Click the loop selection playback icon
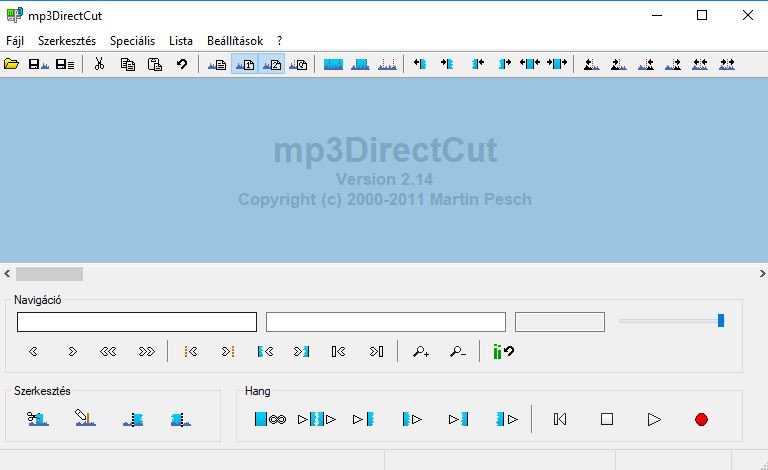 click(270, 419)
